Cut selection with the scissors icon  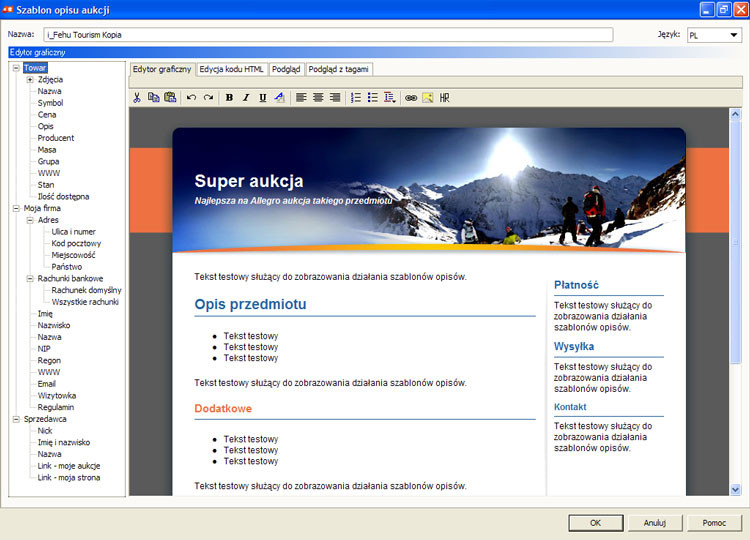click(137, 98)
